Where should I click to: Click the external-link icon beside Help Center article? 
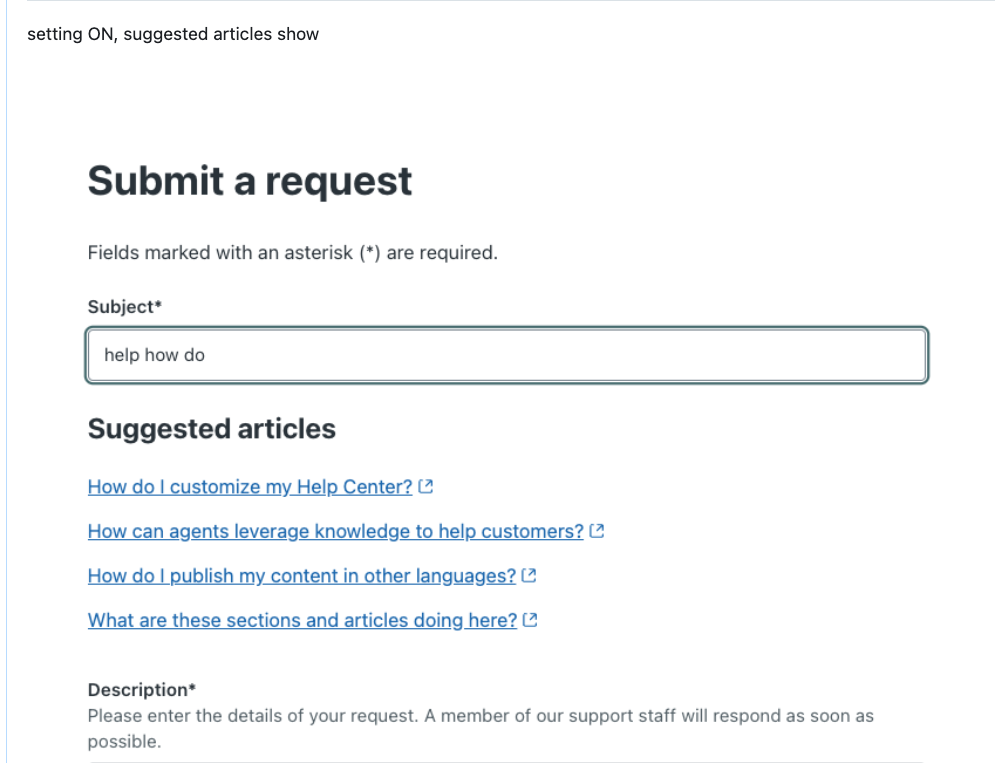[x=426, y=487]
